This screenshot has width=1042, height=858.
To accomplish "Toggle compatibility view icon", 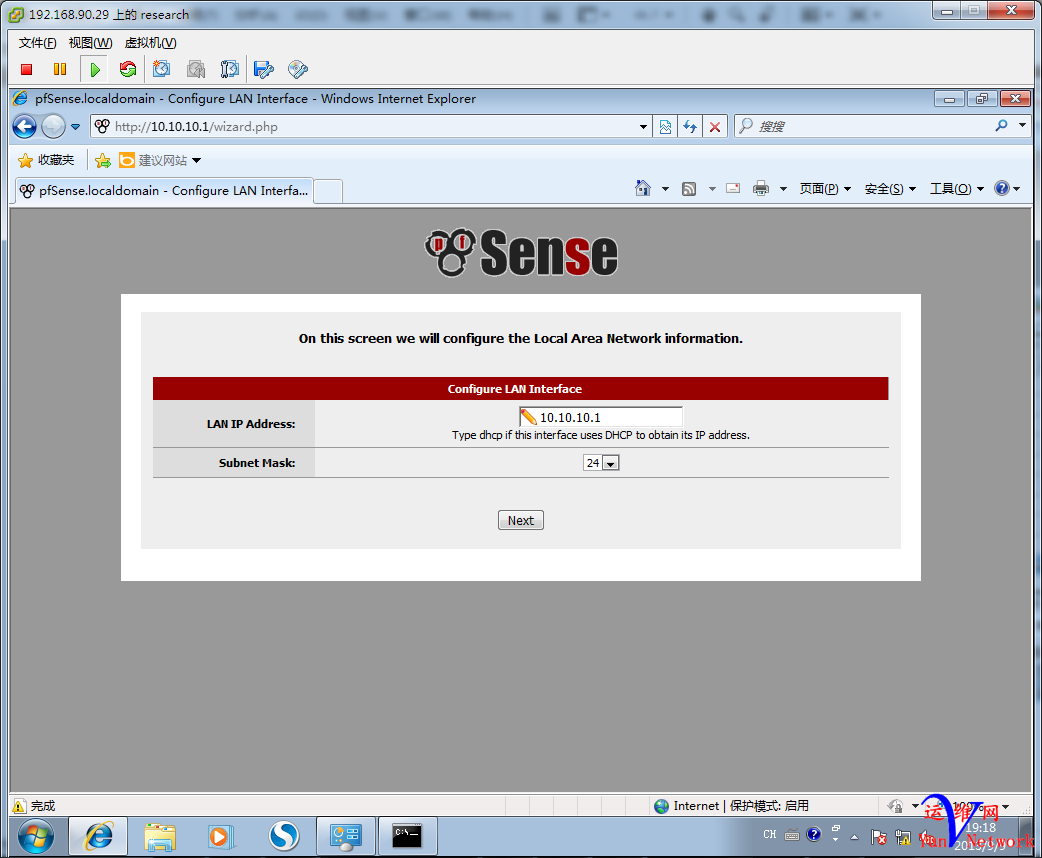I will [665, 126].
